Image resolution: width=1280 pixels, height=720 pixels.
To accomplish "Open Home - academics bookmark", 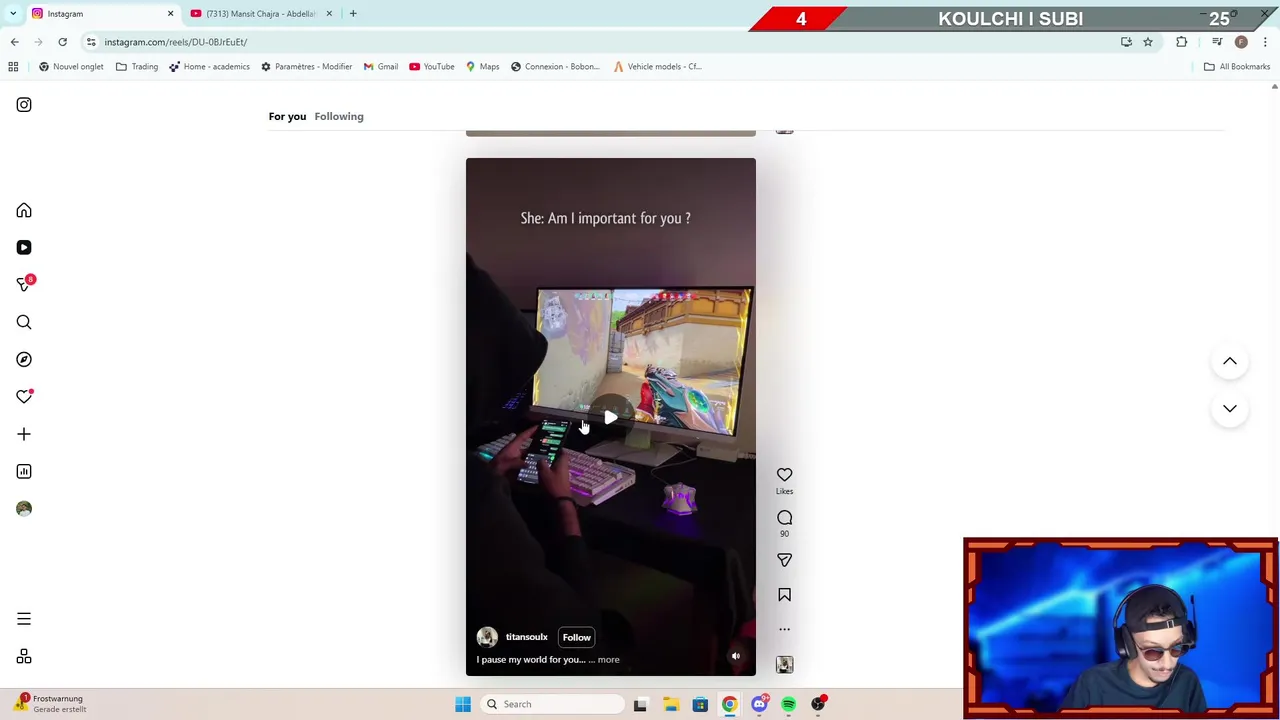I will pyautogui.click(x=209, y=67).
